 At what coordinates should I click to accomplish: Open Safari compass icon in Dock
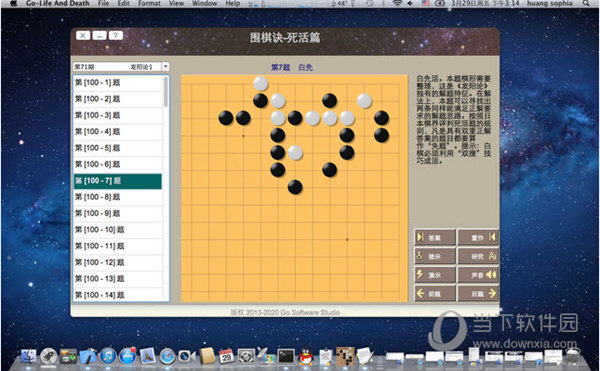[x=167, y=356]
